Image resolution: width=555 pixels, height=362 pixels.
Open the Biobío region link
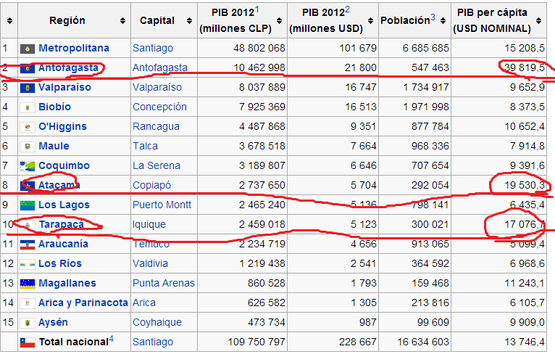55,107
